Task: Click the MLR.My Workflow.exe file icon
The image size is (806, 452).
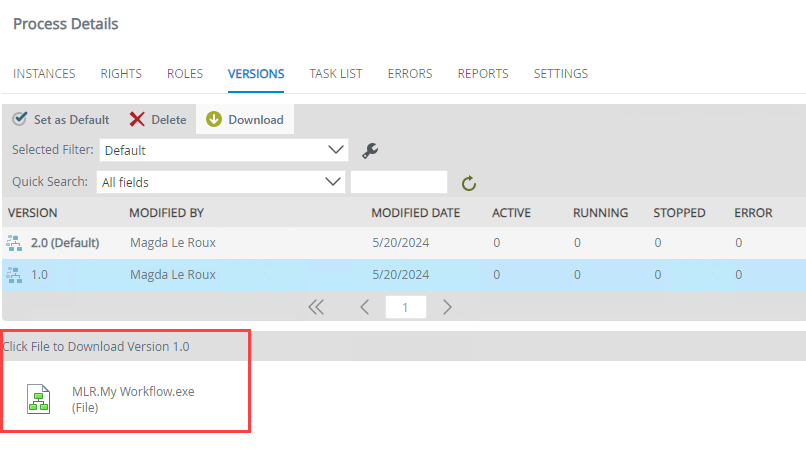Action: pos(38,399)
